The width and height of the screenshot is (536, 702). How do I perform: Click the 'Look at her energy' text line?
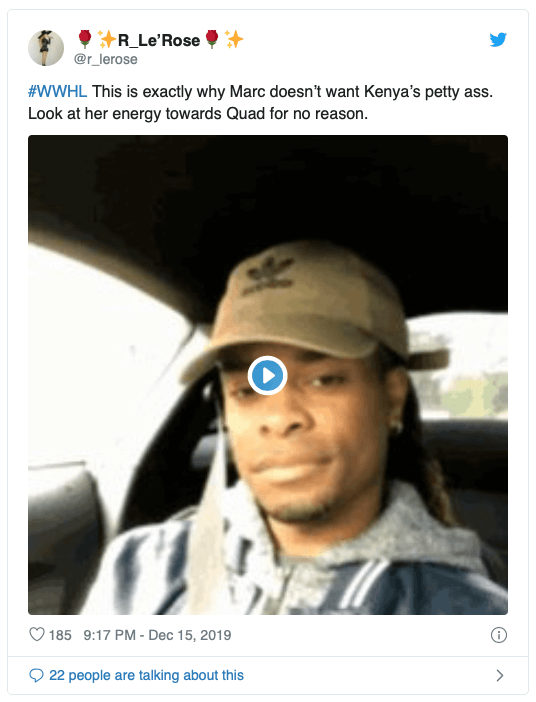click(x=197, y=114)
